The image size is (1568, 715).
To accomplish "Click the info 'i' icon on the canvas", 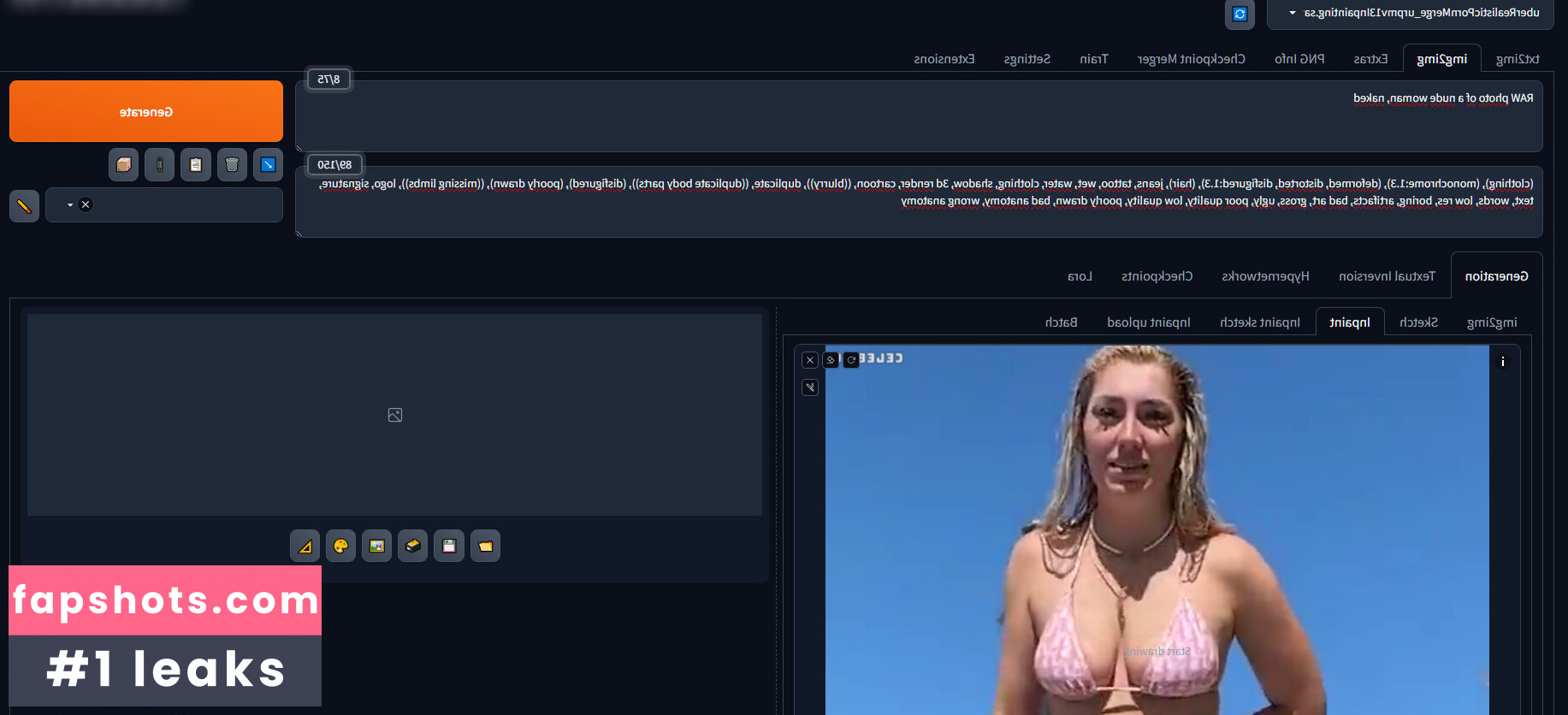I will (x=1502, y=361).
